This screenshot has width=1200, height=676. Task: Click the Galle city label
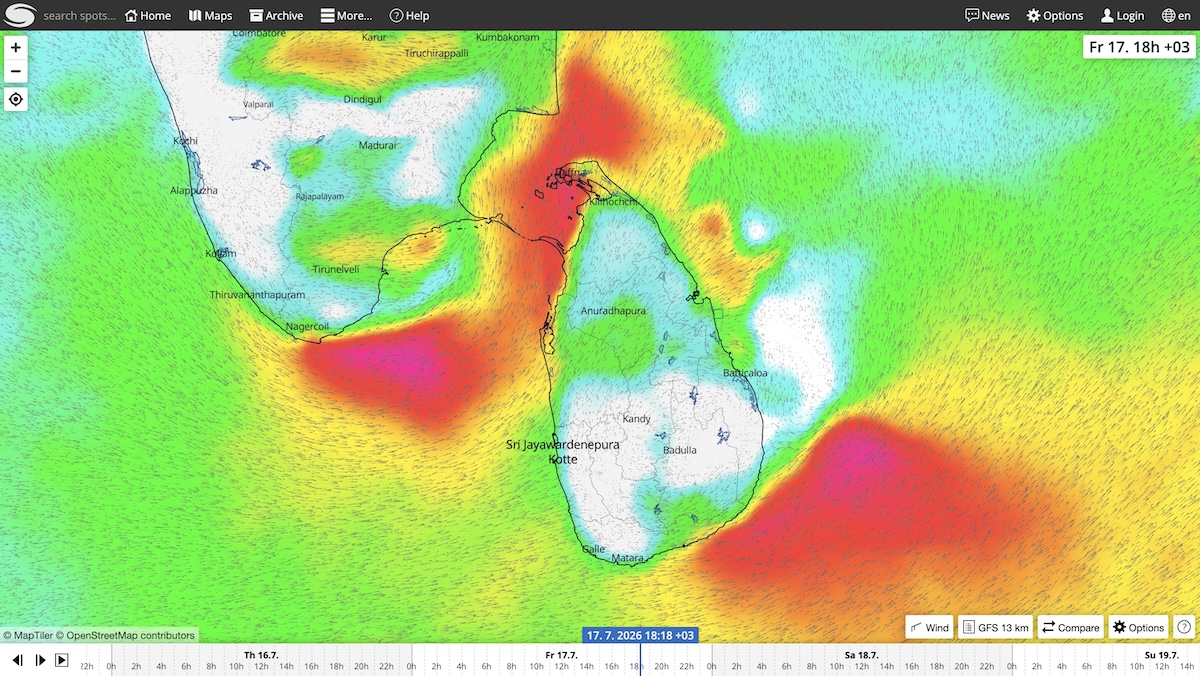(x=593, y=549)
